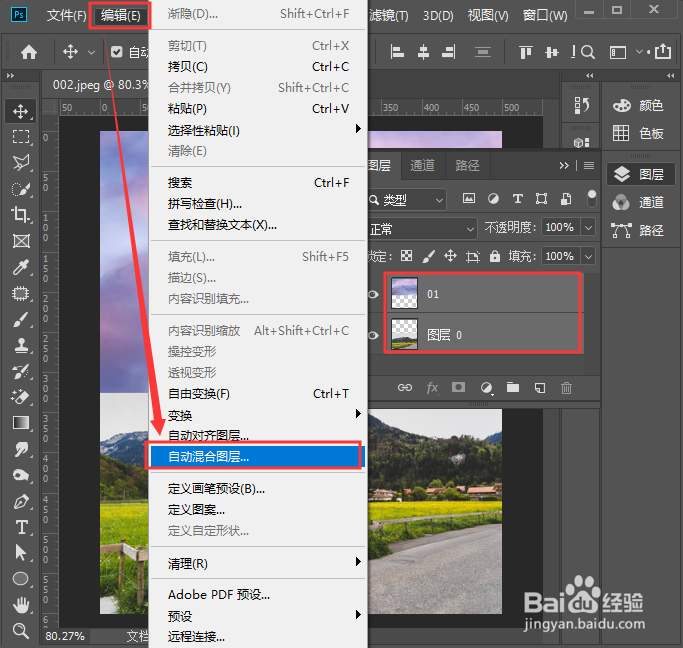Switch to the 通道 tab

(423, 165)
